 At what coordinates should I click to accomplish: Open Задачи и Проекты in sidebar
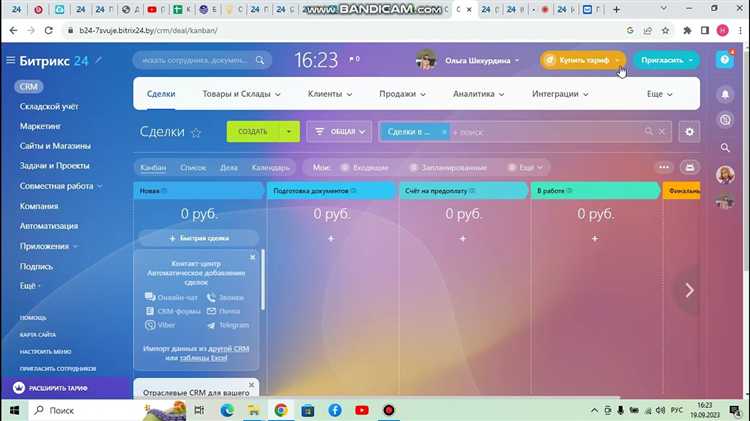[54, 166]
